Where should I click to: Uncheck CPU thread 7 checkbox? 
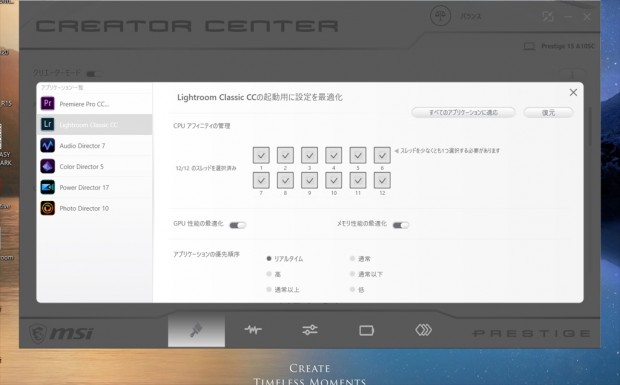pyautogui.click(x=261, y=181)
